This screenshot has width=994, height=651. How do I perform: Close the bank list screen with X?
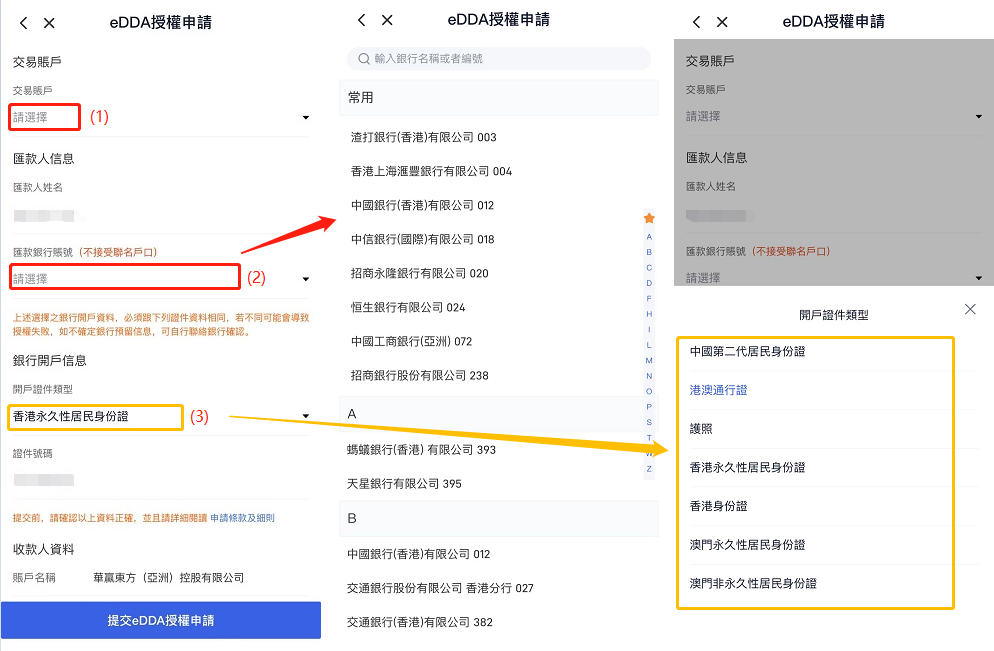coord(387,20)
